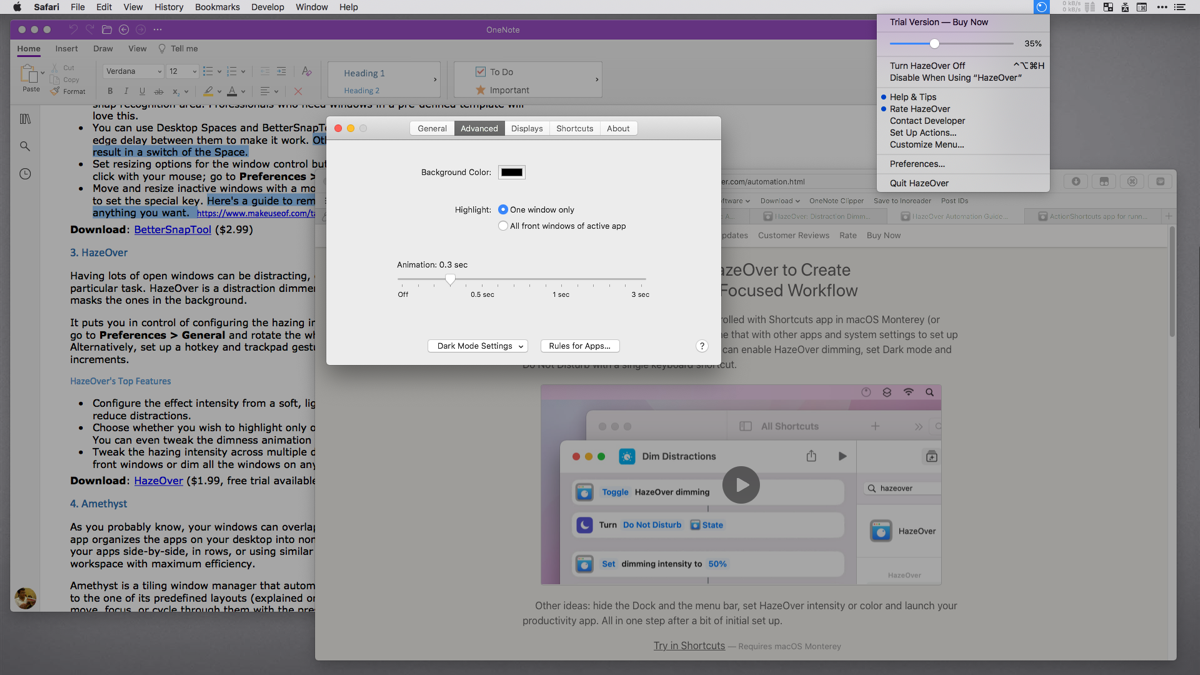This screenshot has height=675, width=1200.
Task: Expand the Heading styles gallery arrow
Action: 435,80
